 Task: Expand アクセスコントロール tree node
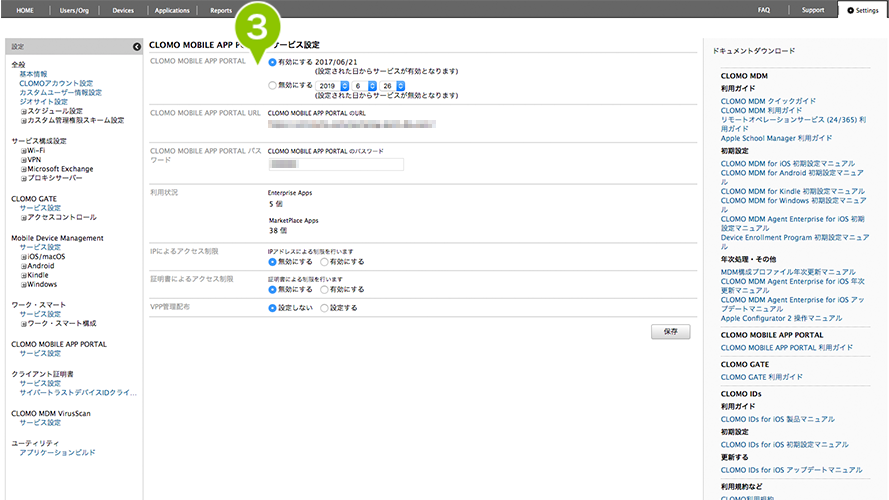(24, 218)
